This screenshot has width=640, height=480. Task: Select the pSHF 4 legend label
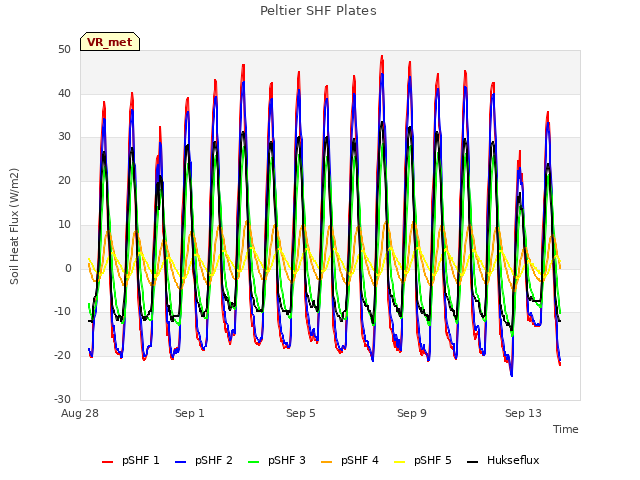pos(360,460)
